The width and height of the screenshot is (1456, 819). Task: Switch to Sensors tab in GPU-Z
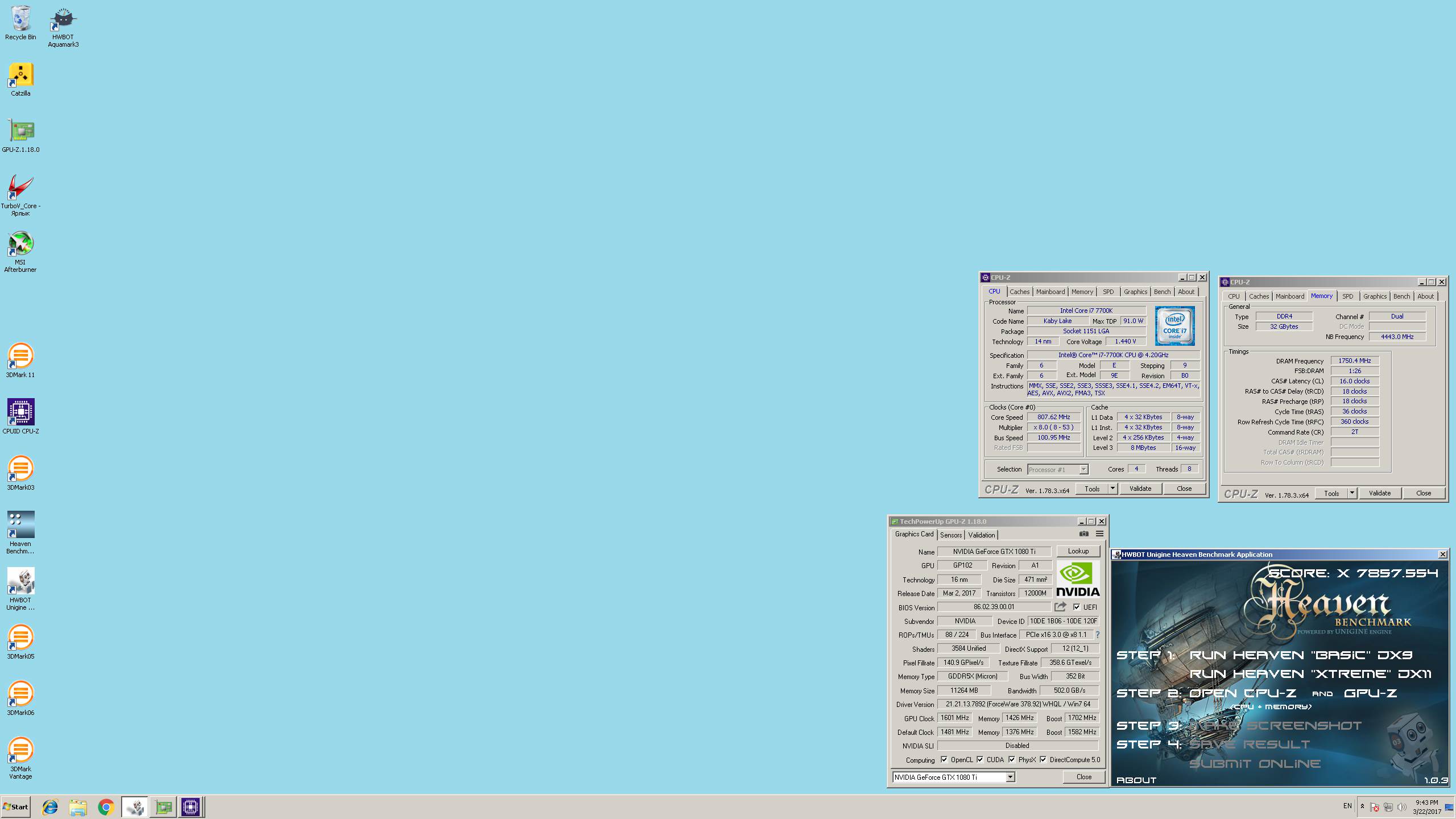[x=950, y=535]
